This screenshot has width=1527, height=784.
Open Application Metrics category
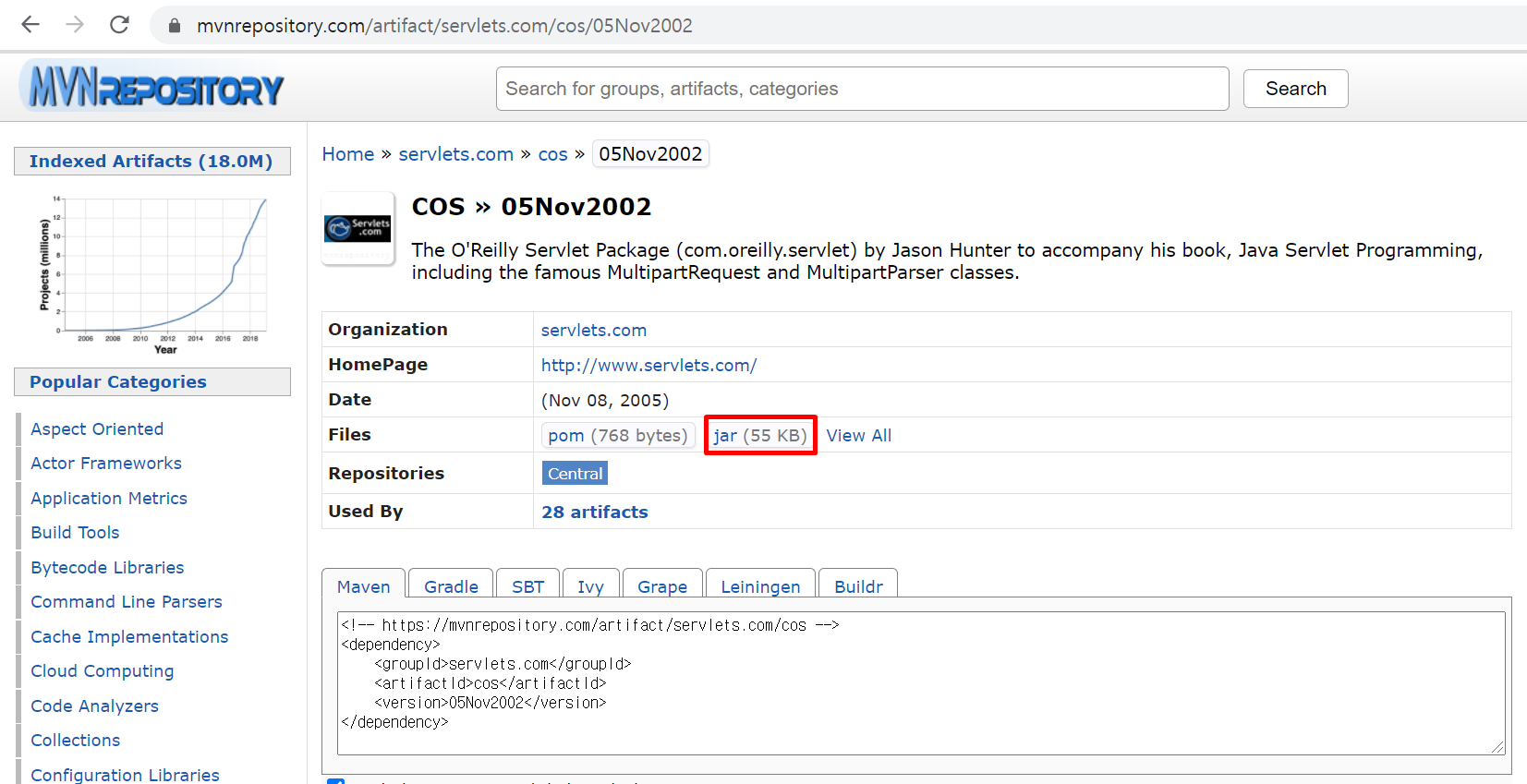click(x=109, y=498)
